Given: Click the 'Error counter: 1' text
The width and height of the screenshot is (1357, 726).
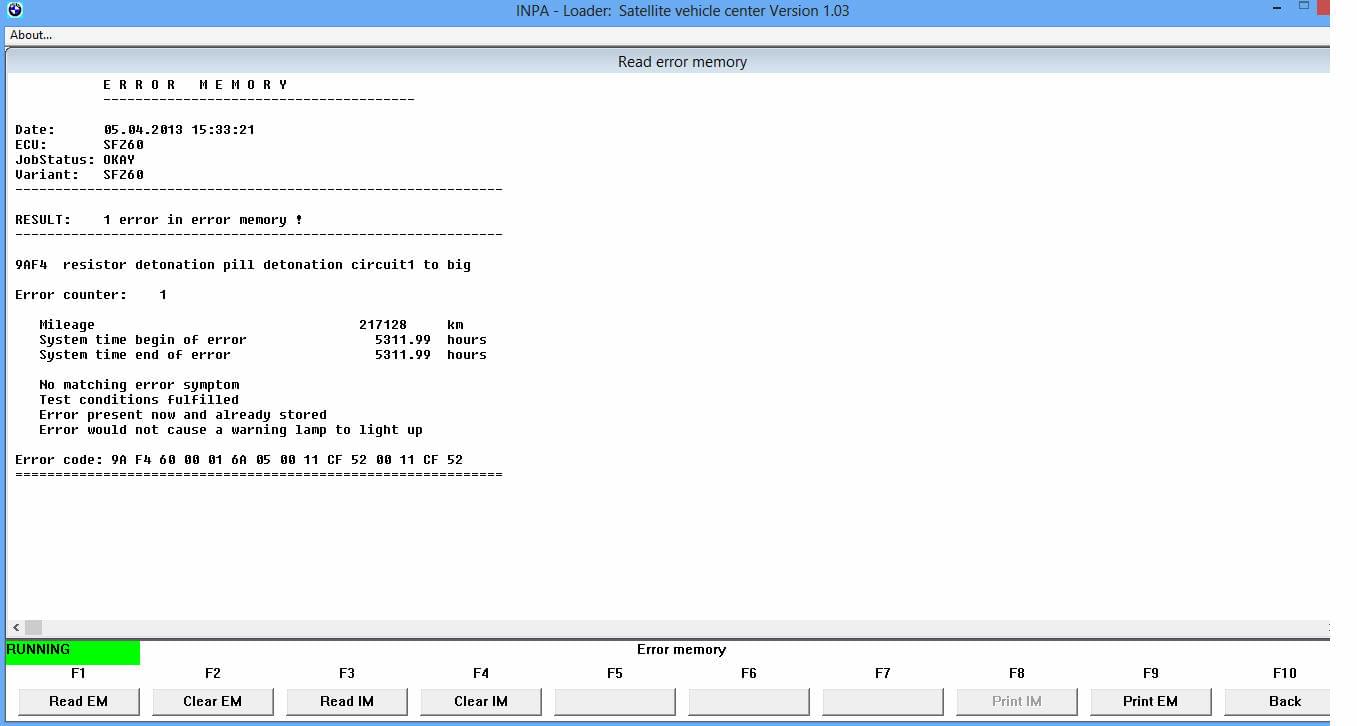Looking at the screenshot, I should click(91, 295).
